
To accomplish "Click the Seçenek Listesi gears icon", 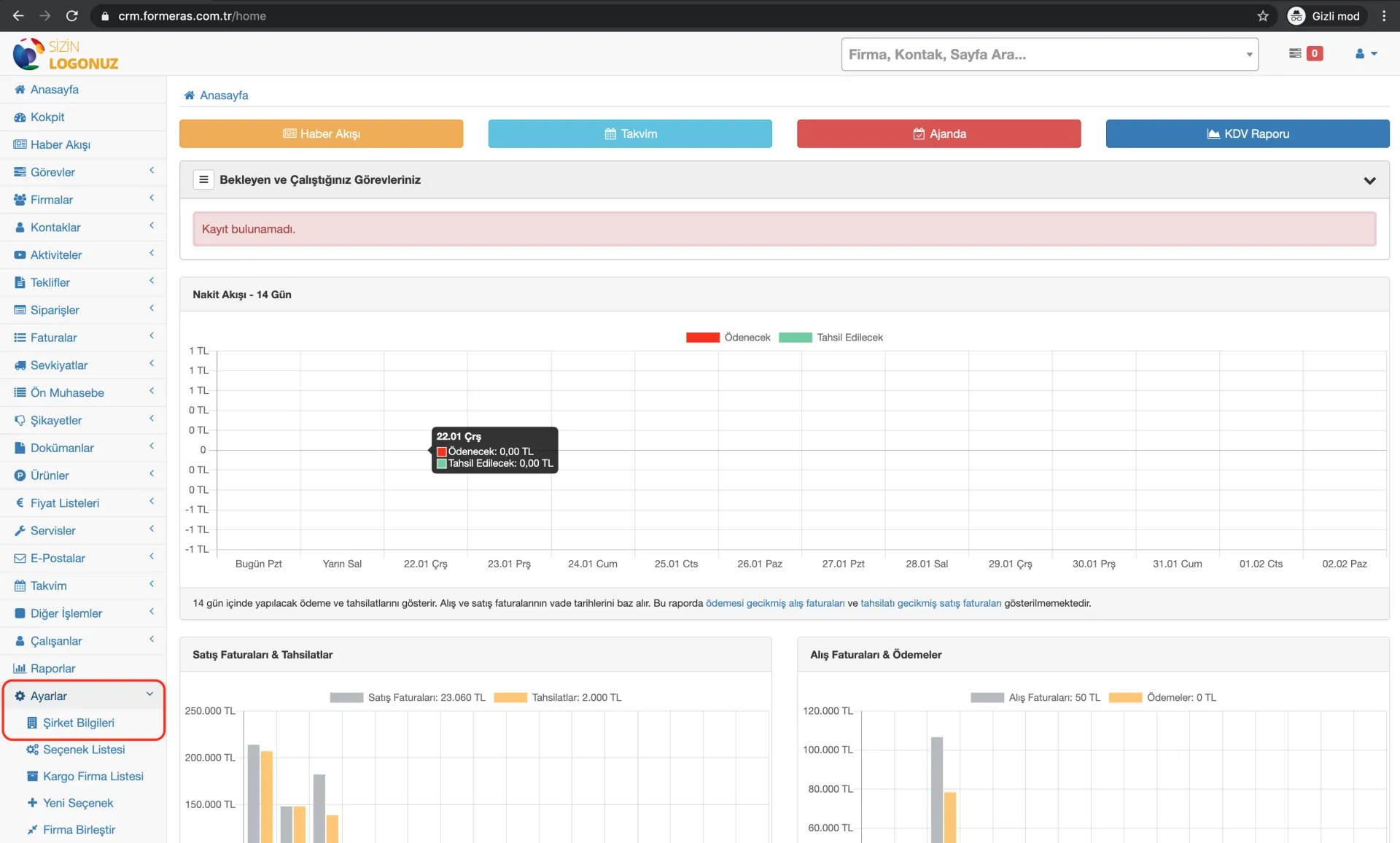I will [x=32, y=750].
